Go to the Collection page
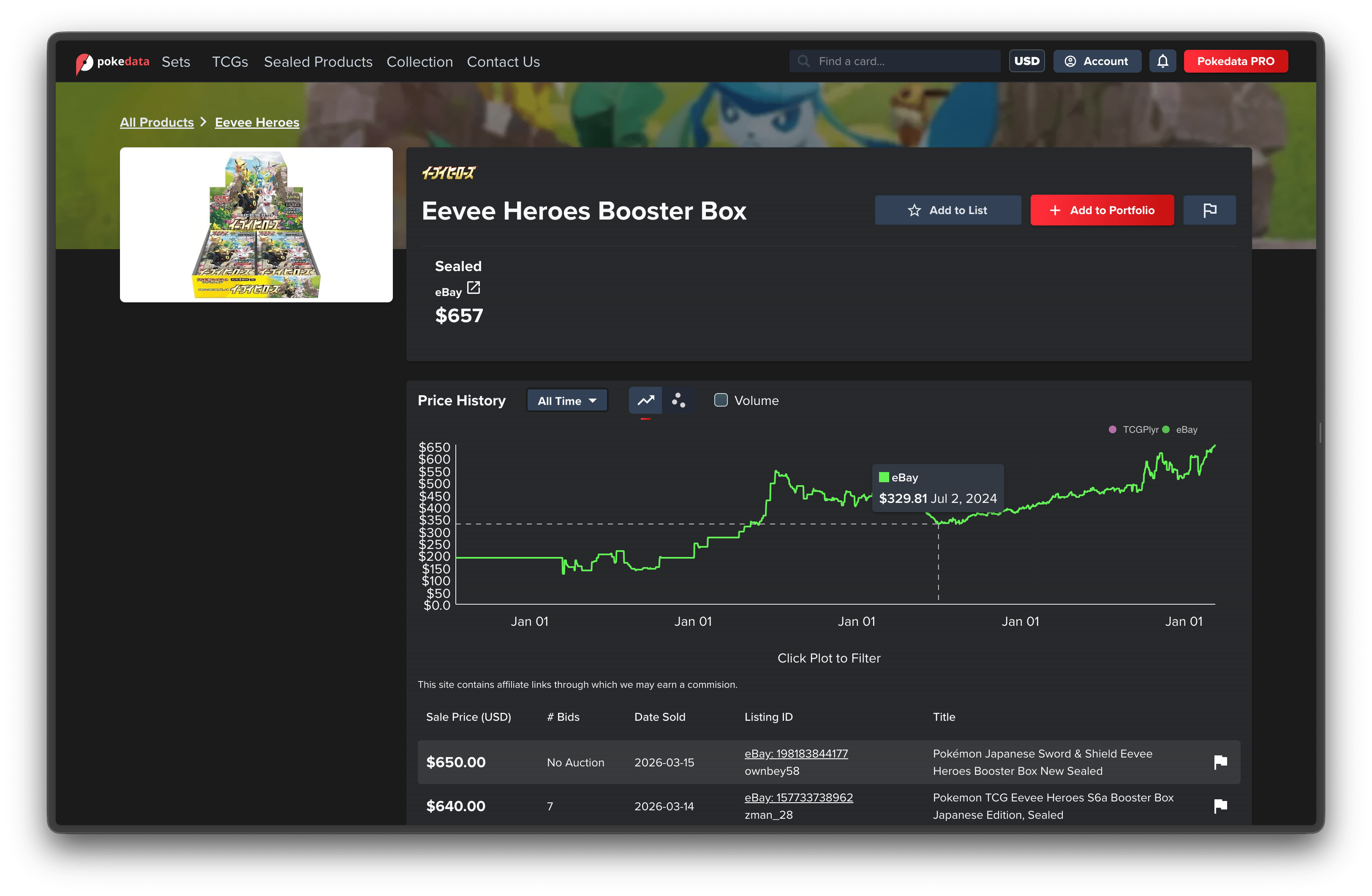 (419, 62)
